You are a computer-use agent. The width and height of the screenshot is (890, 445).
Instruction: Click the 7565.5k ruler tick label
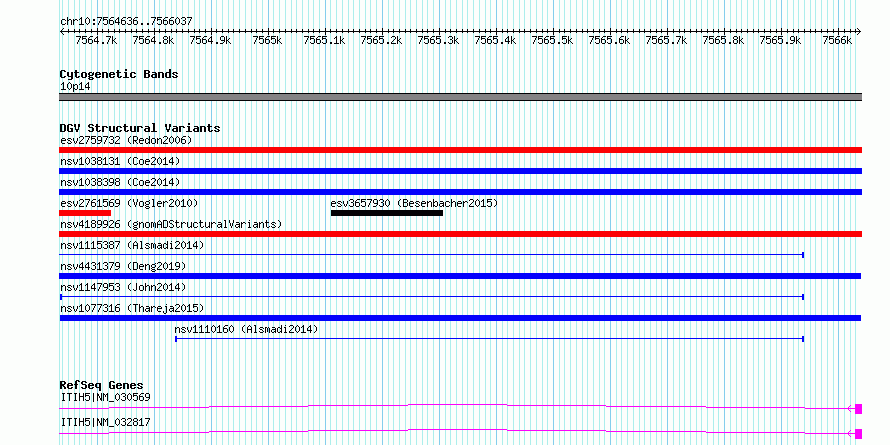tap(553, 40)
